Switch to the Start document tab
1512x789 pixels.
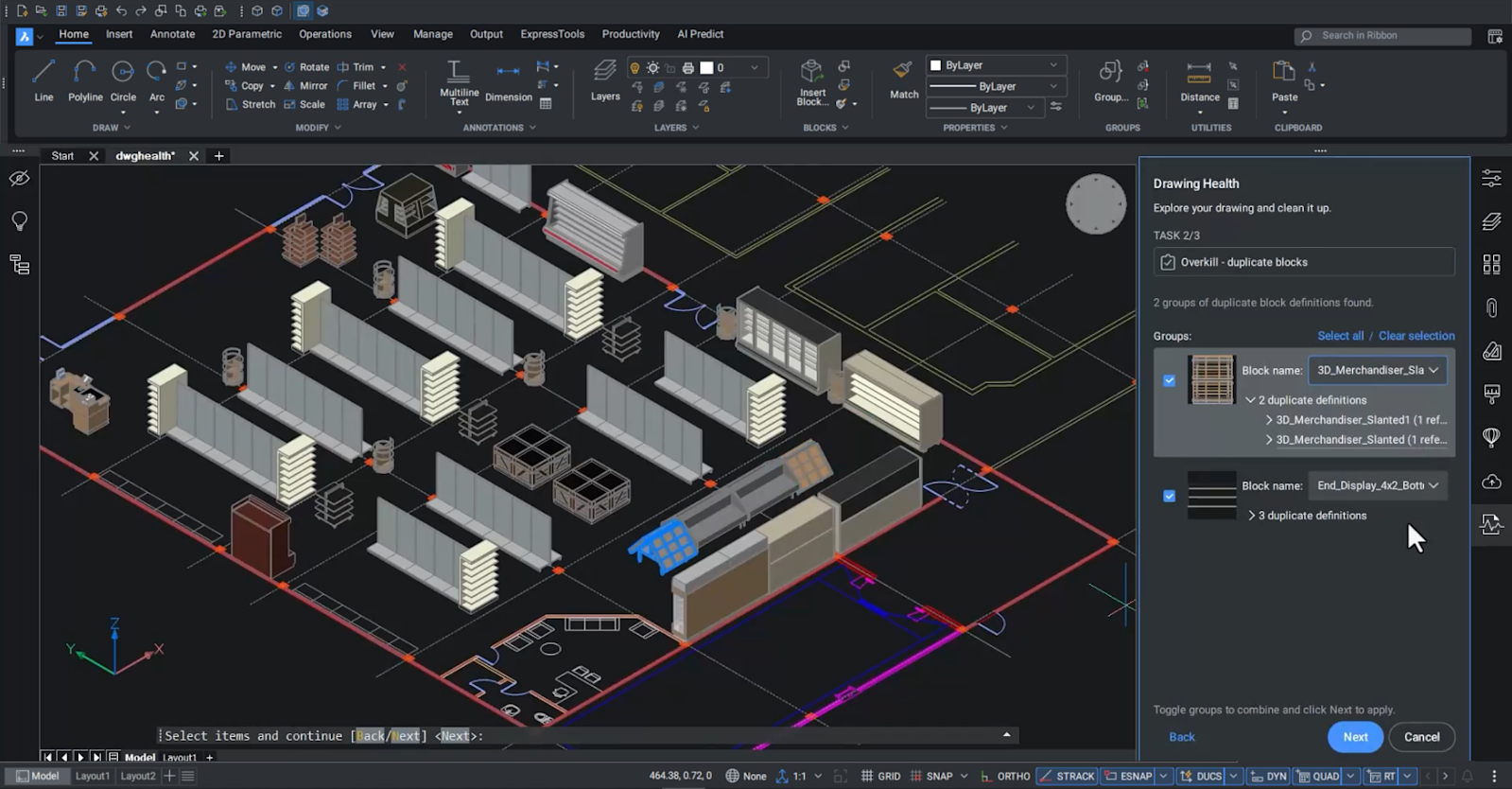tap(62, 156)
